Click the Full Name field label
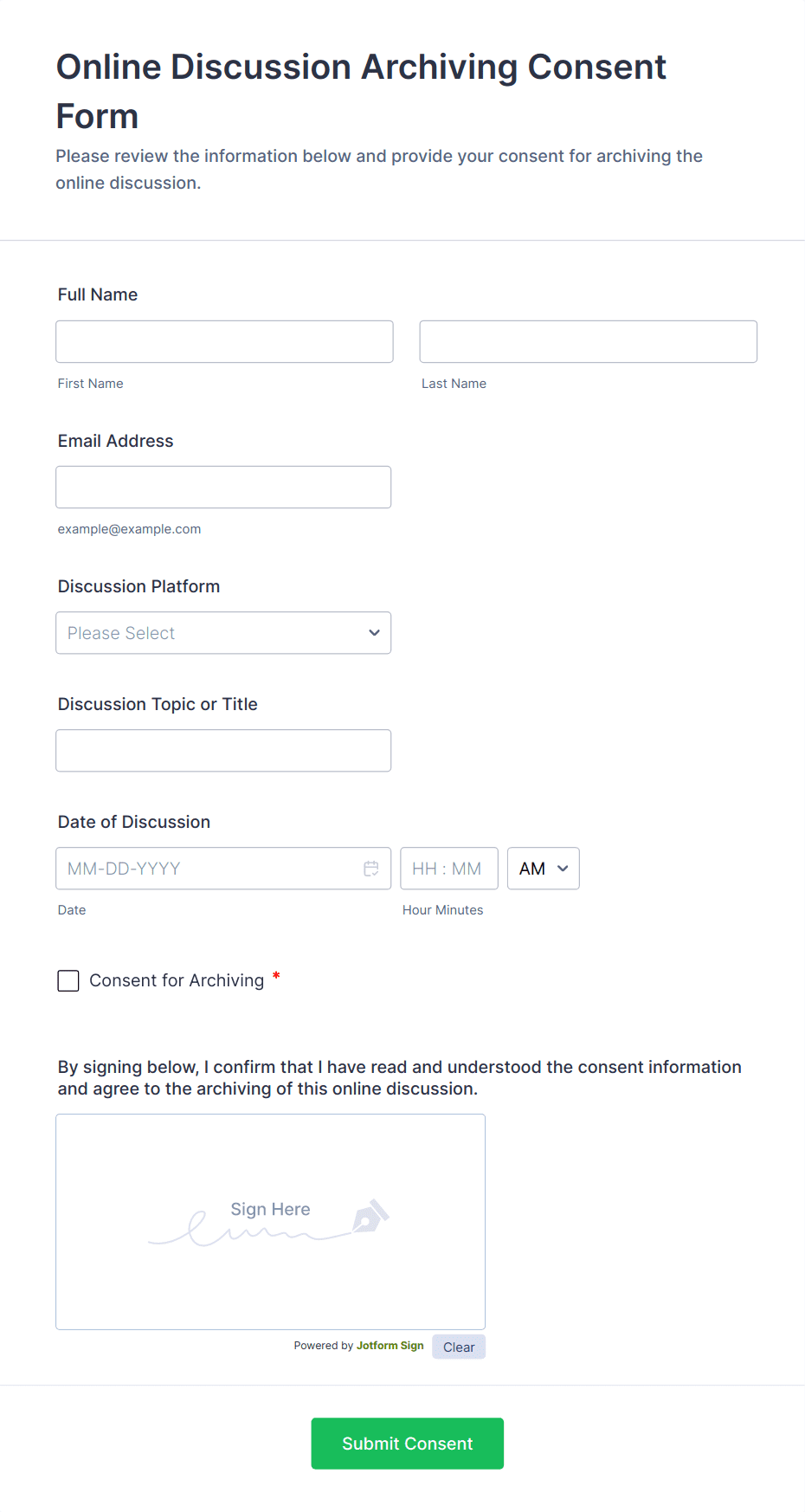 (x=98, y=294)
